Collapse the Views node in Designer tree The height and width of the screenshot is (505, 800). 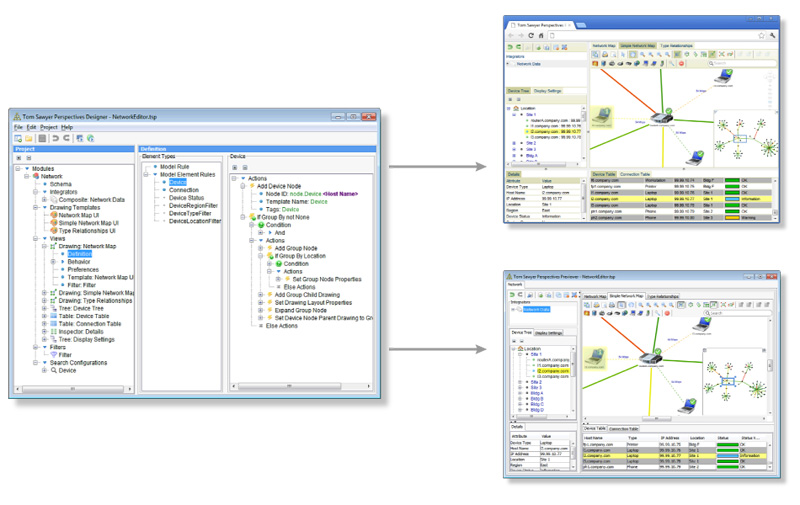(36, 238)
